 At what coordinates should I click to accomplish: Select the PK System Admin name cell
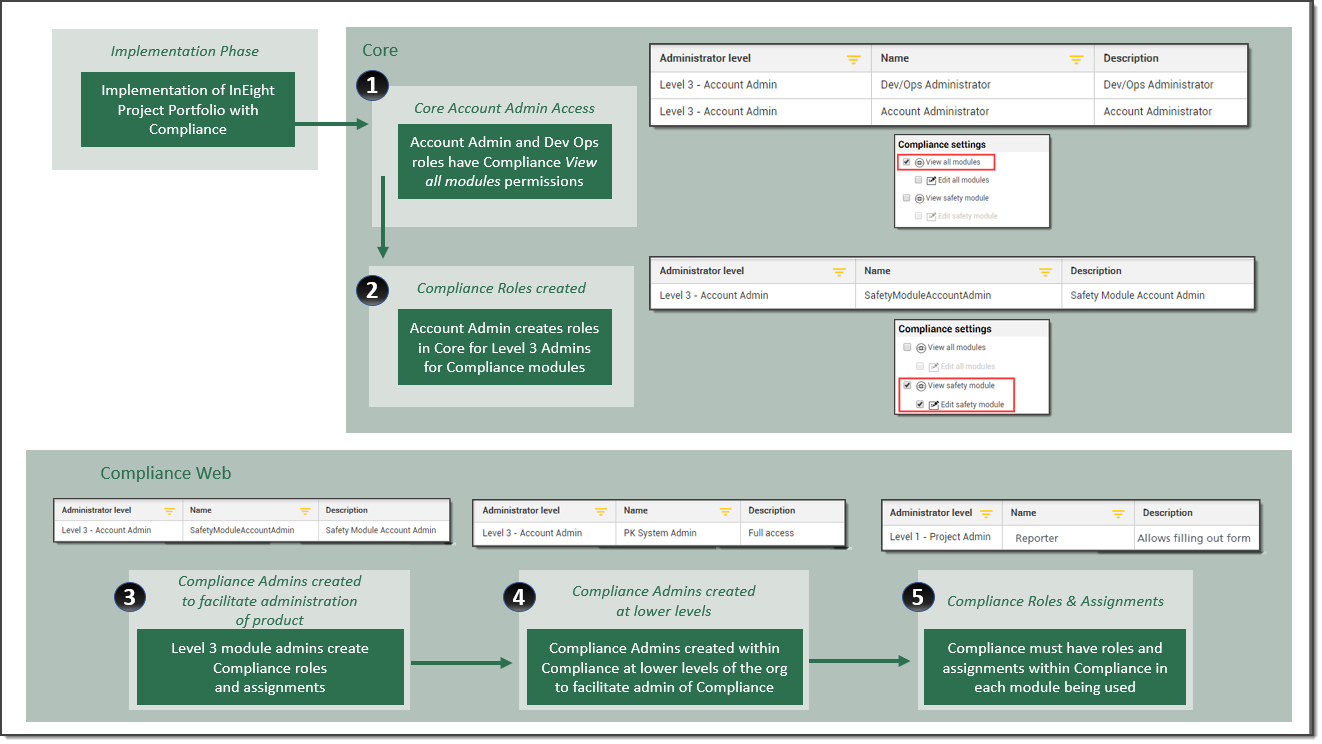pos(660,533)
